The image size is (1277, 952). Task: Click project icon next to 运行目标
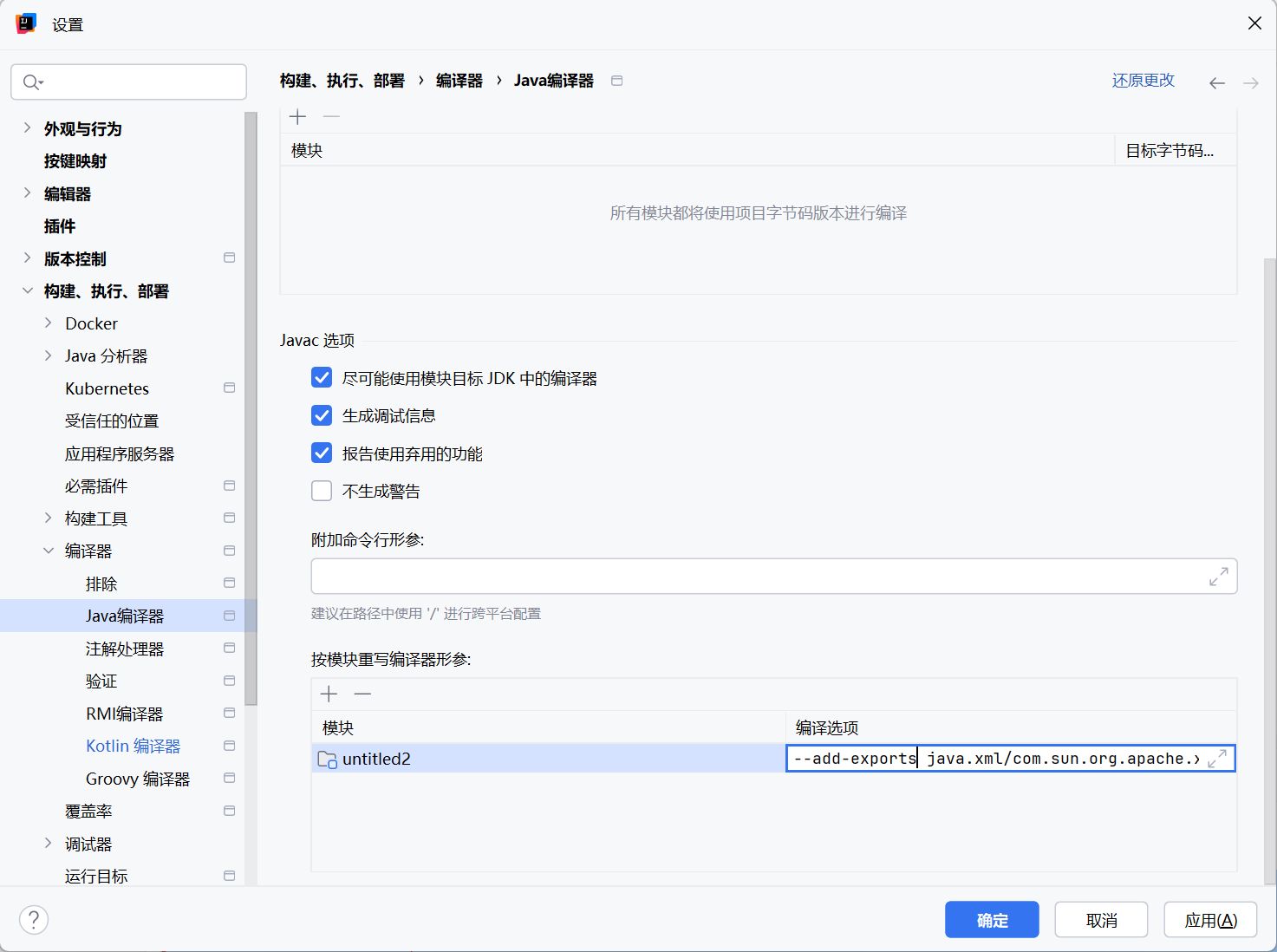pos(230,876)
